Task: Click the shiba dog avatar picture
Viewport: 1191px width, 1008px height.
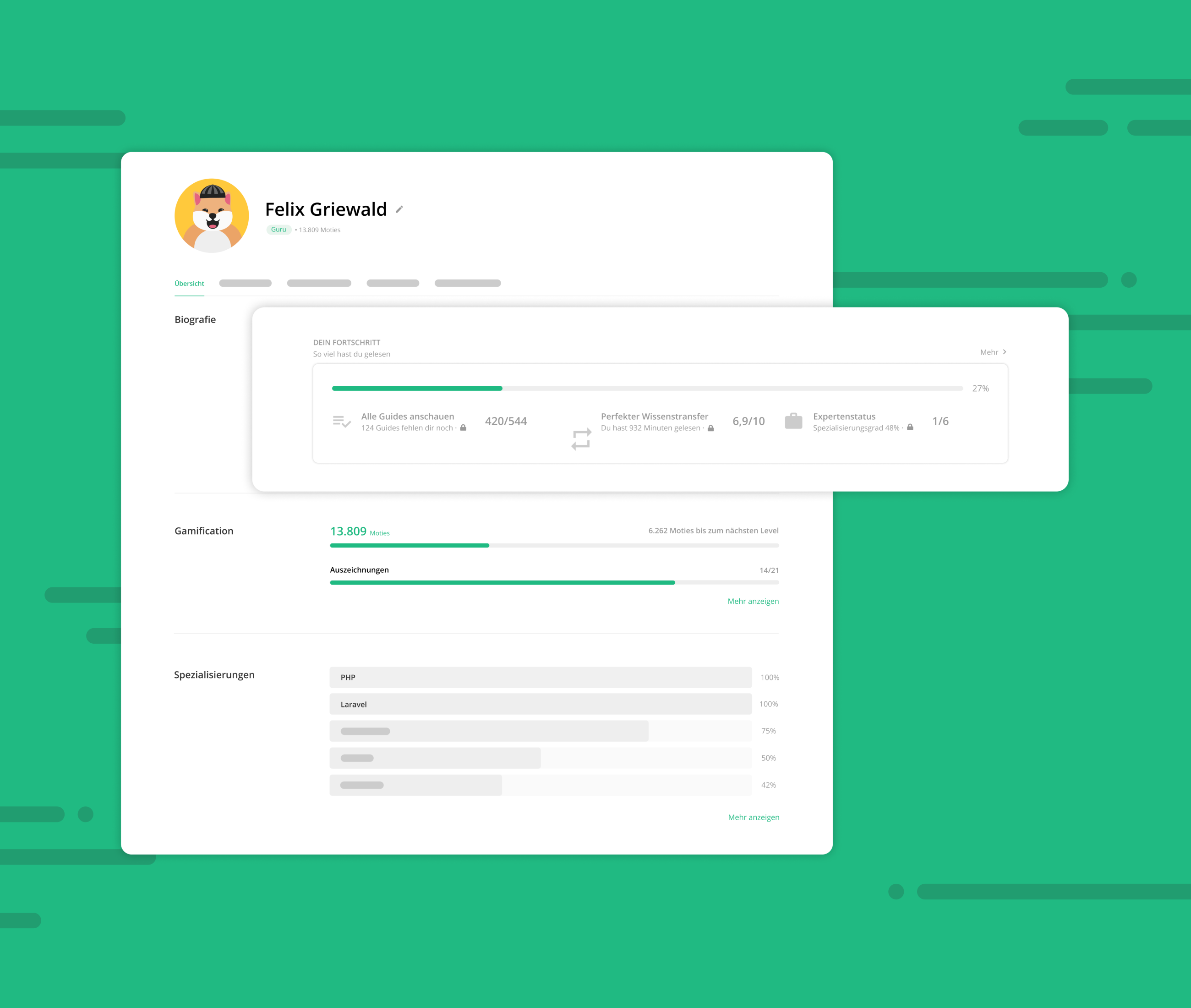Action: [212, 215]
